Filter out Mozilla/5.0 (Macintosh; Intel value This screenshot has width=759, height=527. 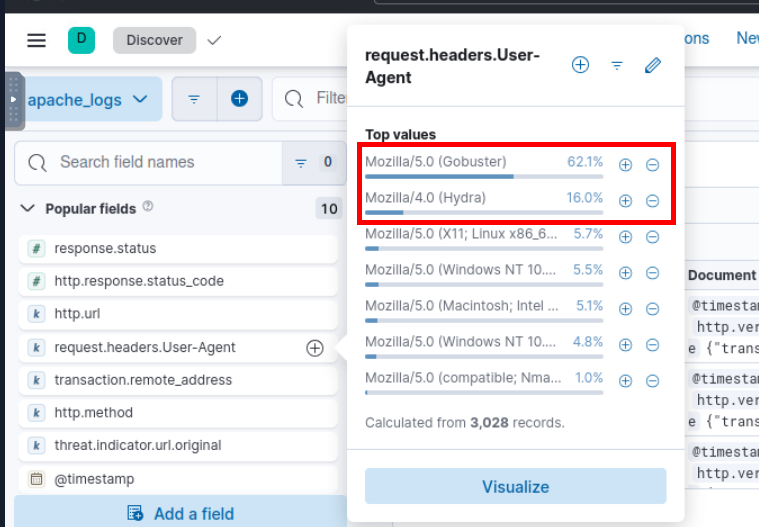pos(653,309)
